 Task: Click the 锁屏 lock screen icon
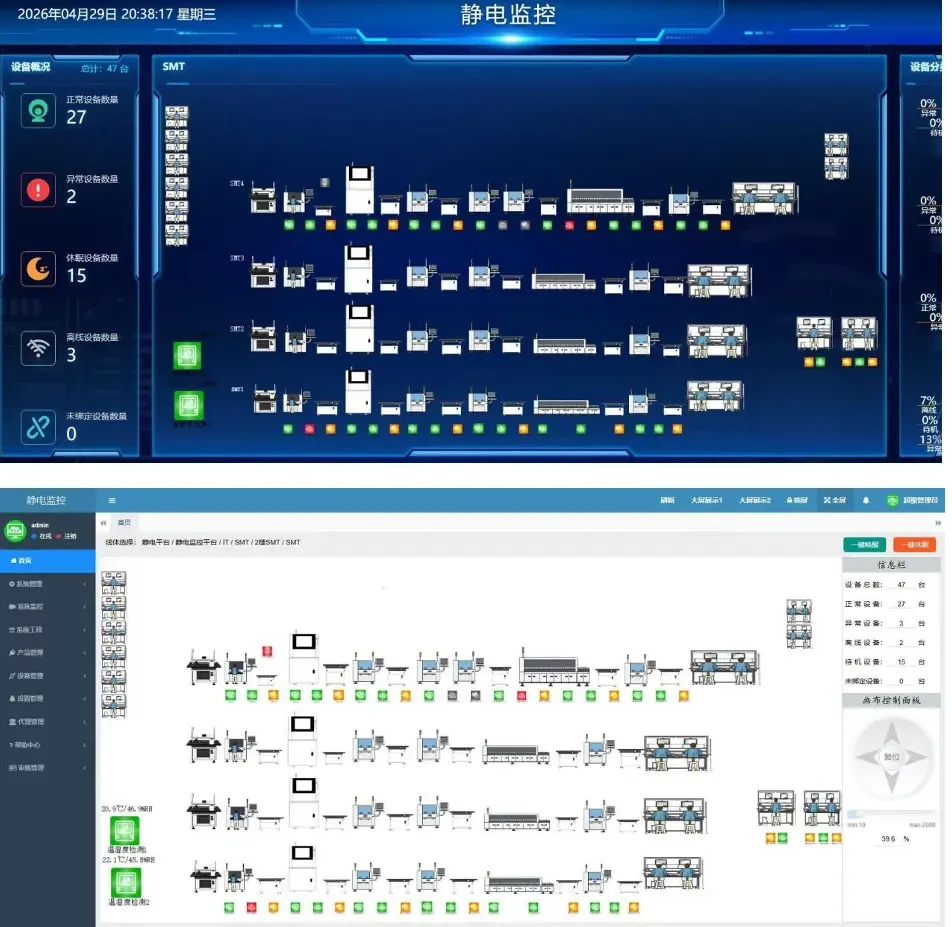797,500
